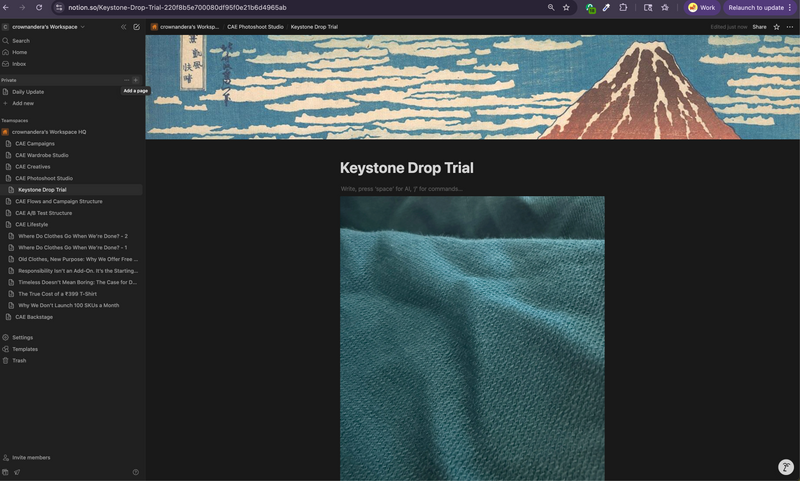800x481 pixels.
Task: Open the crownandera's Workspace switcher dropdown
Action: point(44,27)
